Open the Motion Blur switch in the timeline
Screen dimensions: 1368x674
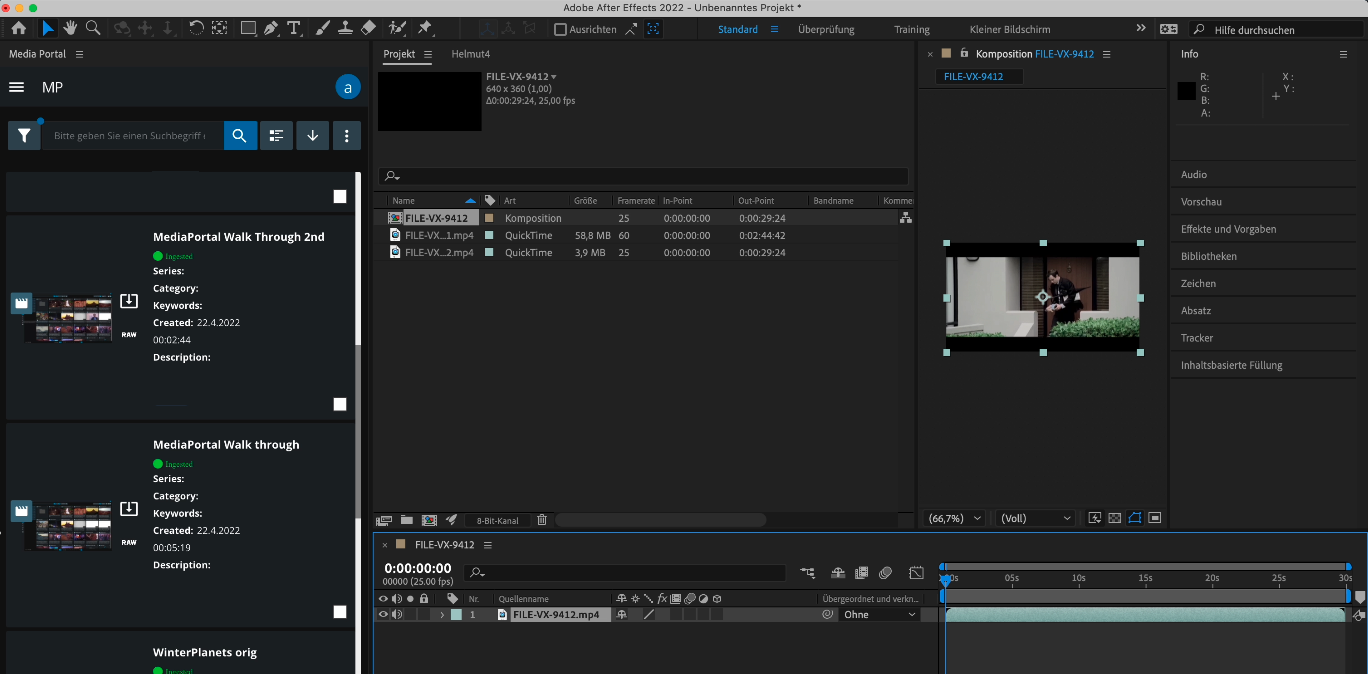[x=690, y=598]
